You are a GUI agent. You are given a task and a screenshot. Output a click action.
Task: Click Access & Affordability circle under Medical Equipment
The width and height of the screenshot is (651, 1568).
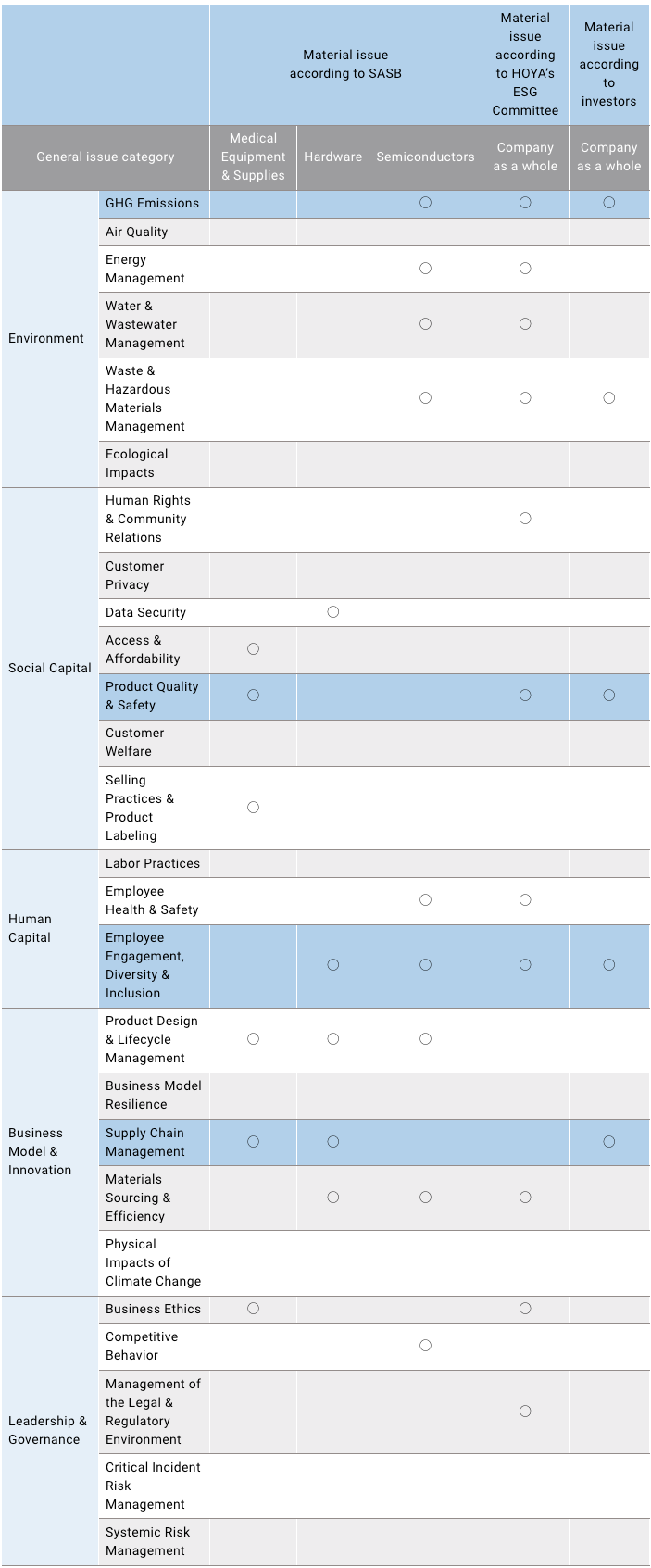point(253,649)
